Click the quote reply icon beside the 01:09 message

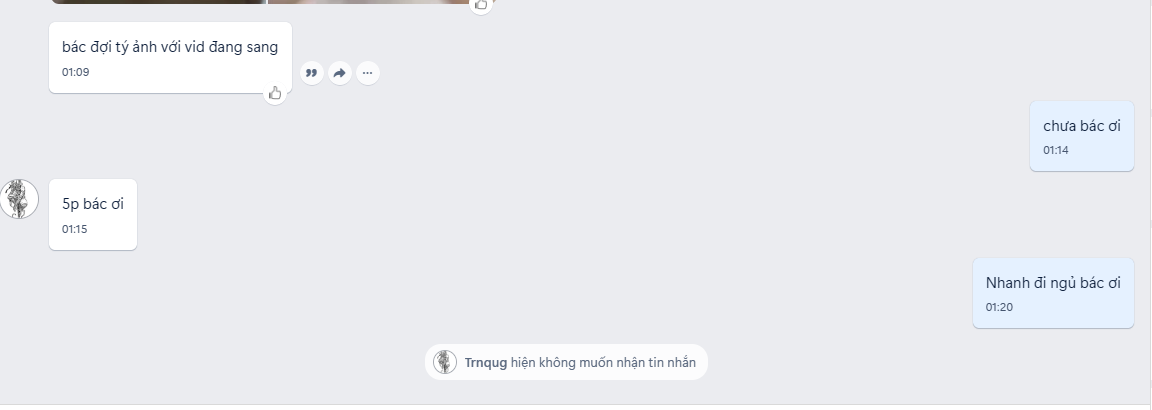pos(312,73)
